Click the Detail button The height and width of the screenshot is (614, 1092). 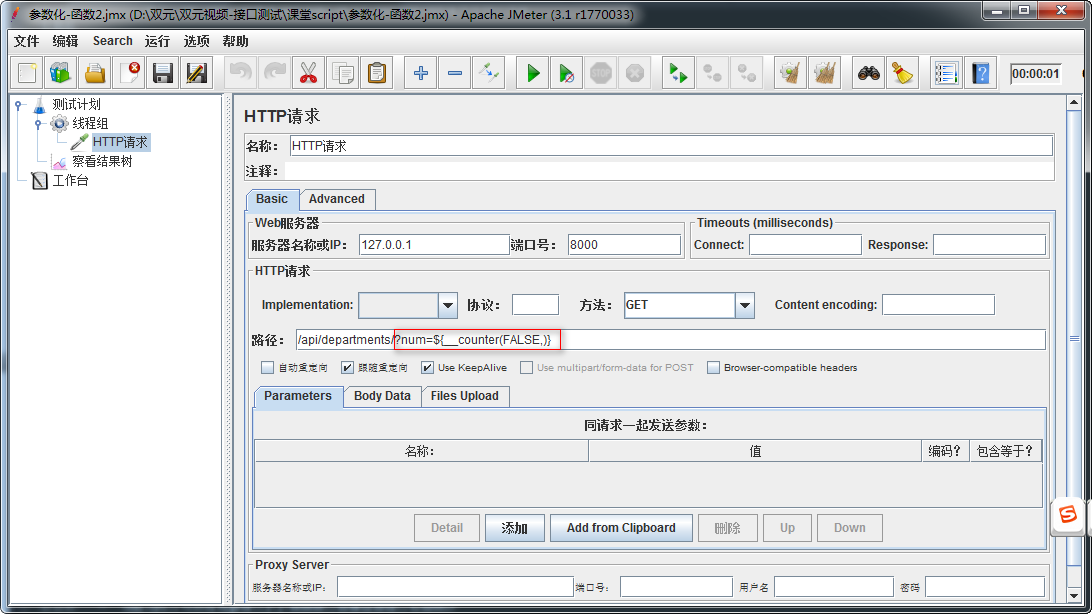pyautogui.click(x=447, y=528)
